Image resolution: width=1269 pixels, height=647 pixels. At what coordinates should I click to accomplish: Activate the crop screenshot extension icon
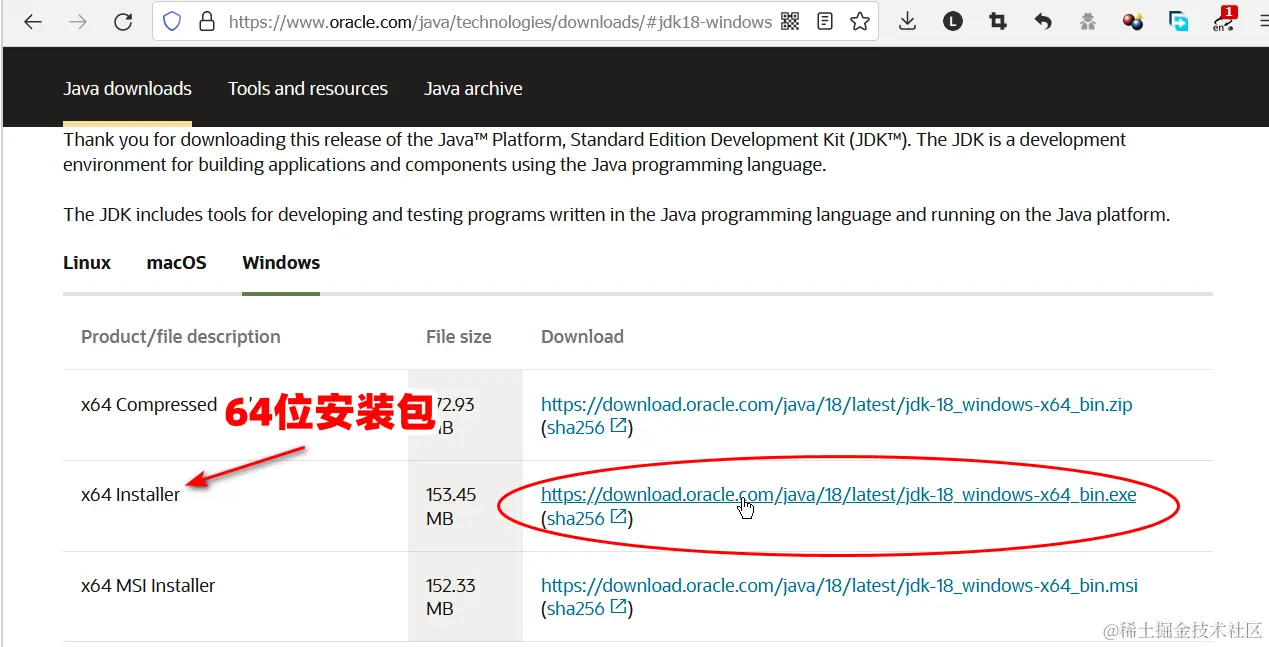tap(997, 21)
